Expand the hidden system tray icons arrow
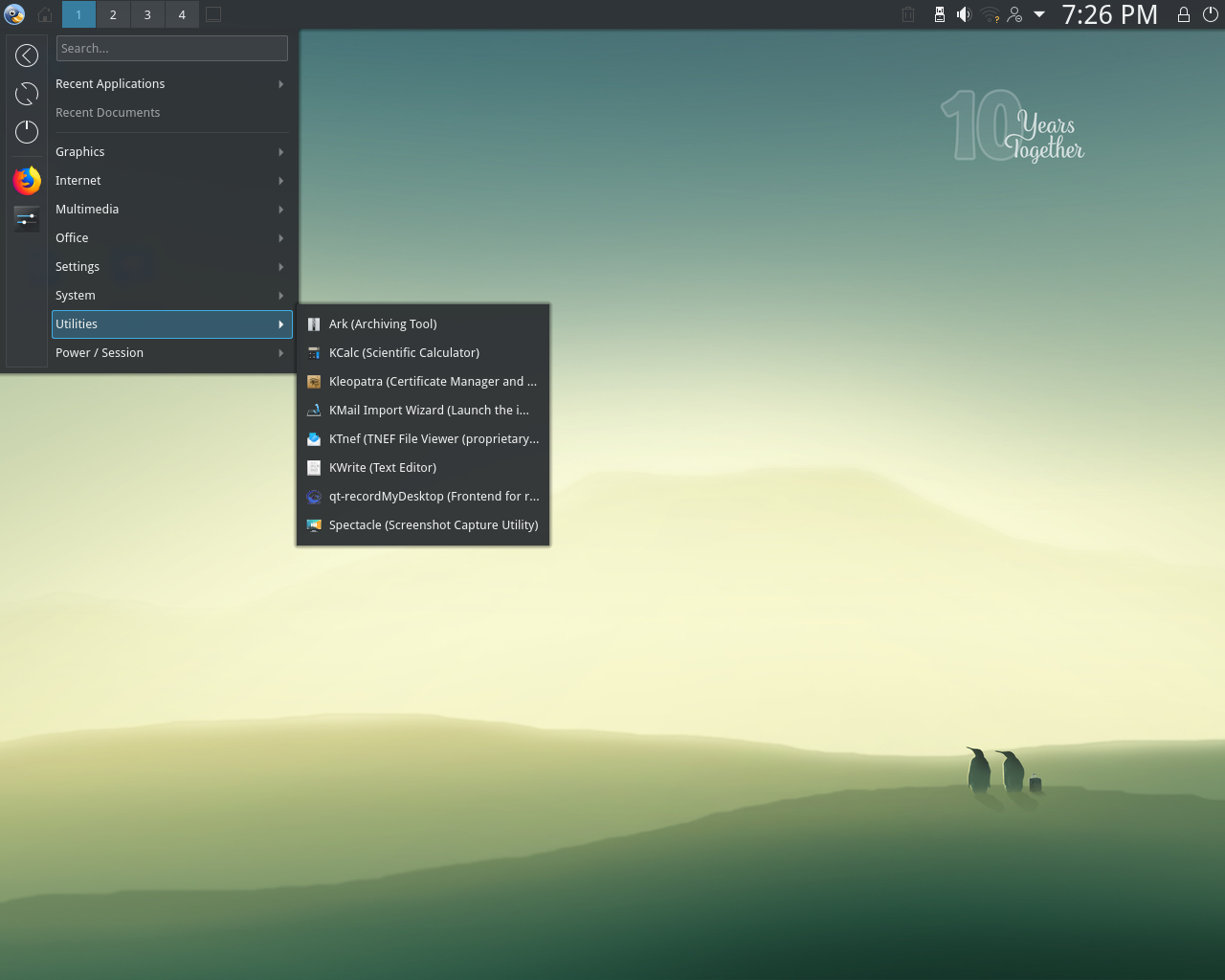This screenshot has height=980, width=1225. click(1039, 14)
